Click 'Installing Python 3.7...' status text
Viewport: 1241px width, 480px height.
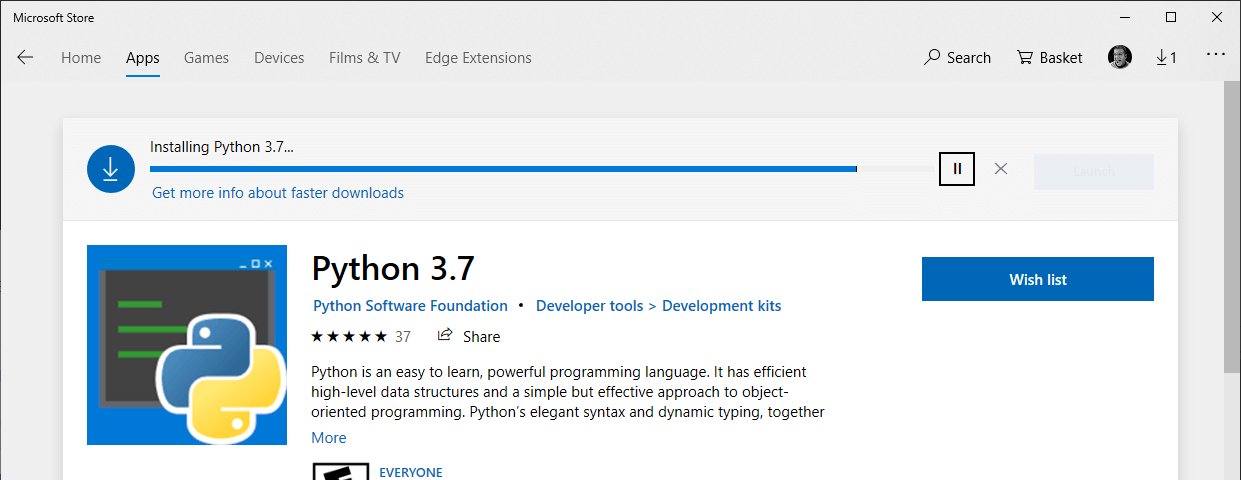pyautogui.click(x=222, y=147)
